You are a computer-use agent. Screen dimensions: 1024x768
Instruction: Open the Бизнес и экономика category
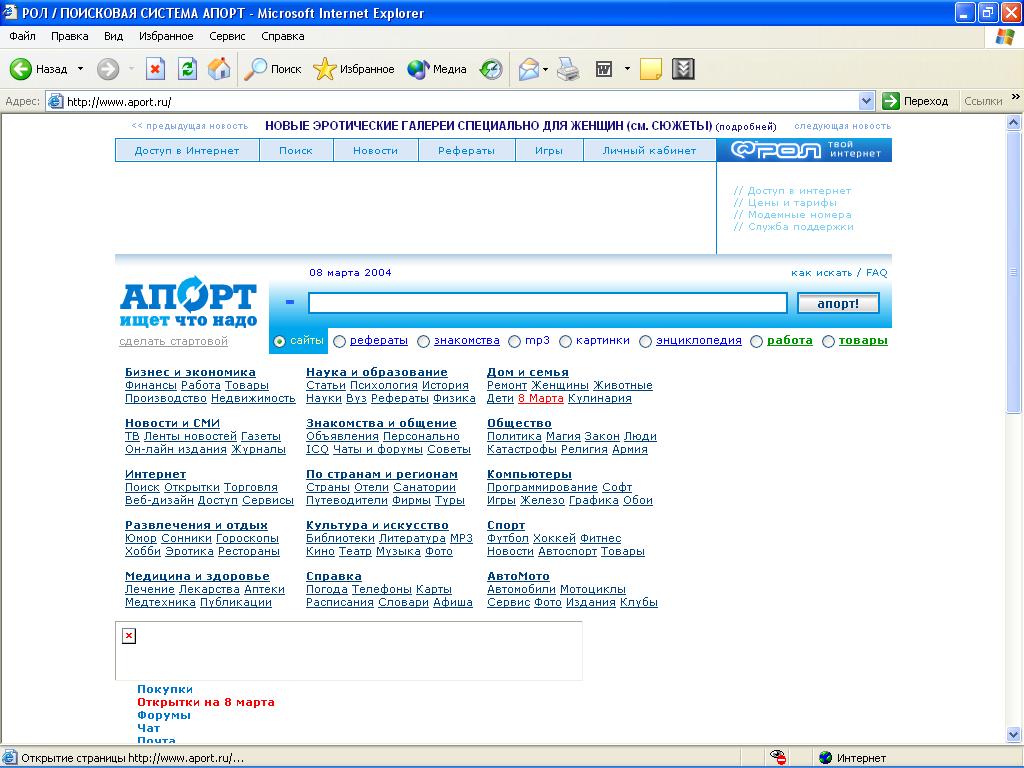click(x=190, y=372)
